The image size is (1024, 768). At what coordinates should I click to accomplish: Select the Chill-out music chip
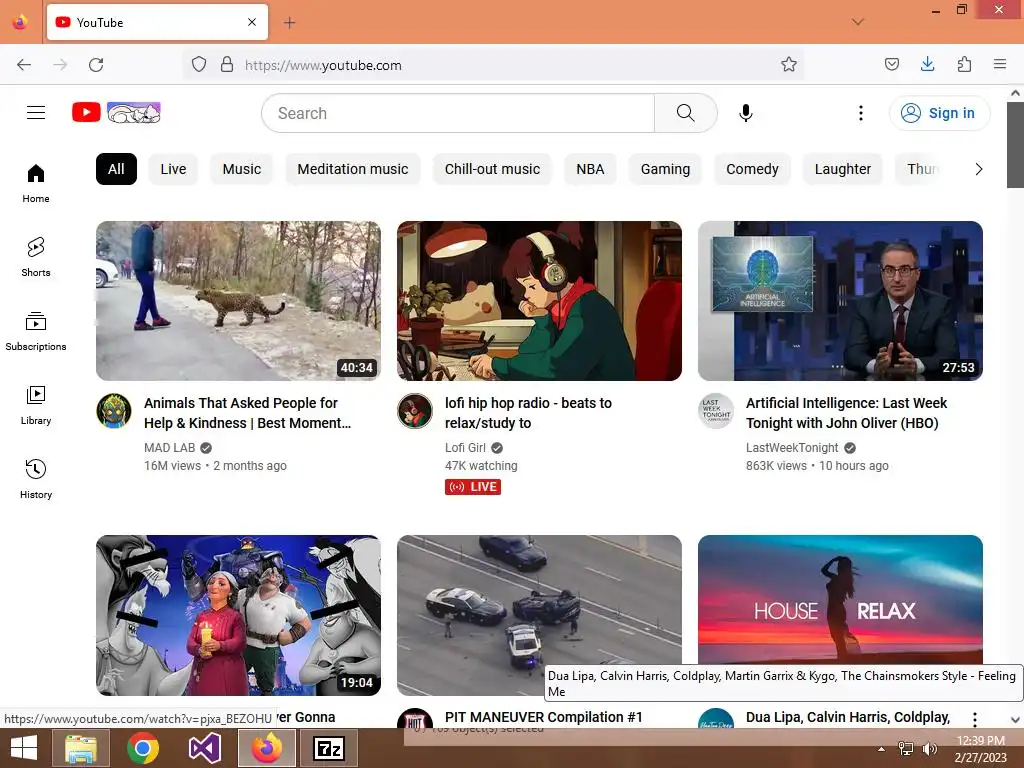pyautogui.click(x=492, y=169)
